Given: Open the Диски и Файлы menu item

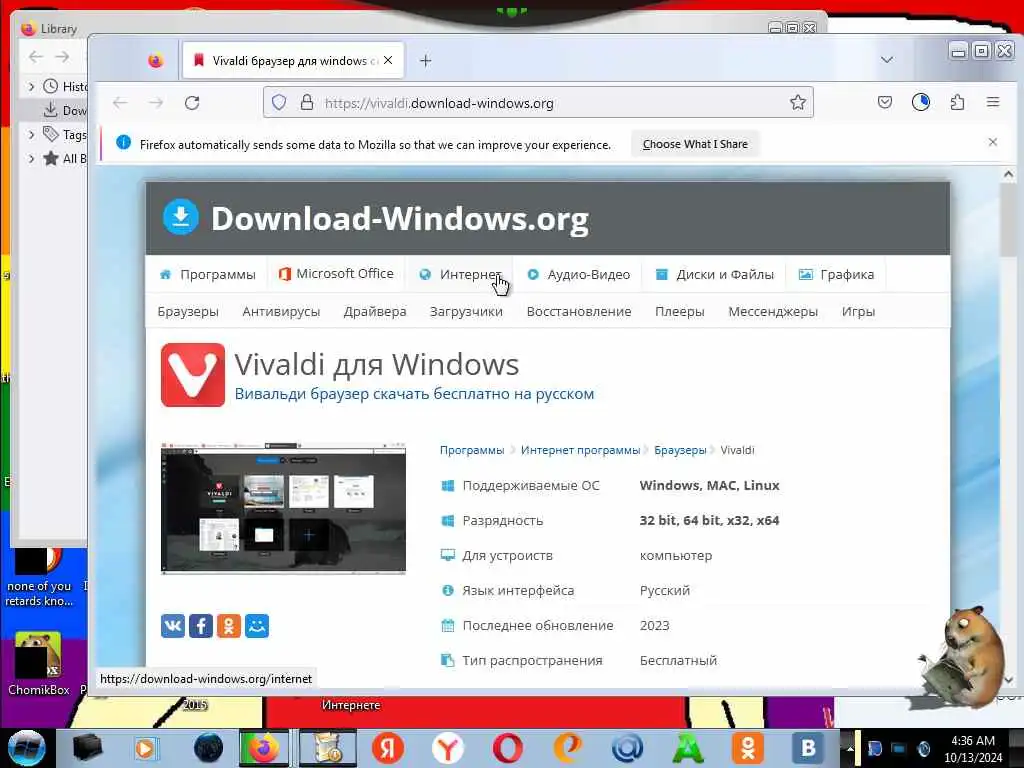Looking at the screenshot, I should (x=714, y=274).
